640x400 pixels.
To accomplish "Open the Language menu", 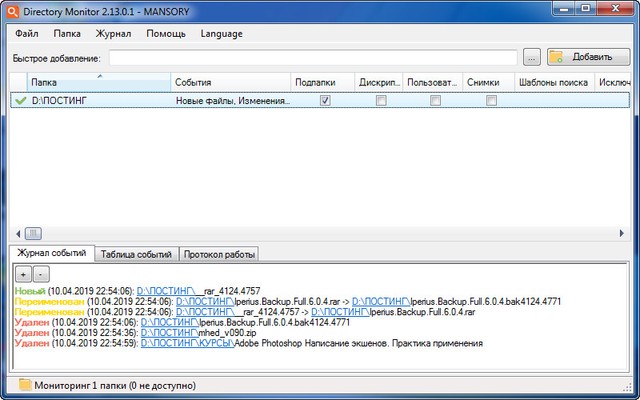I will (x=221, y=33).
